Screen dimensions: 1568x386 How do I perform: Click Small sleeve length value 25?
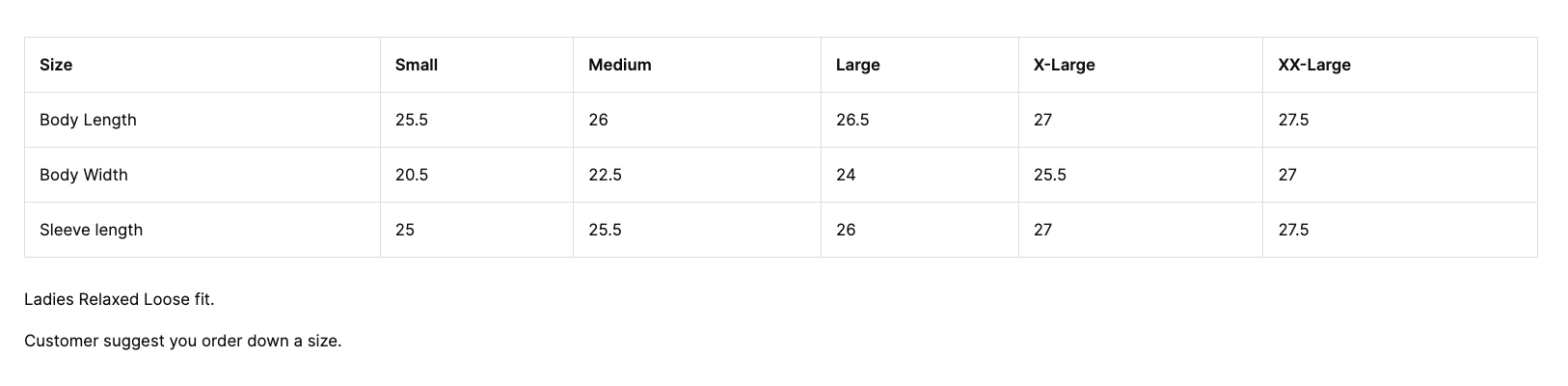coord(405,230)
